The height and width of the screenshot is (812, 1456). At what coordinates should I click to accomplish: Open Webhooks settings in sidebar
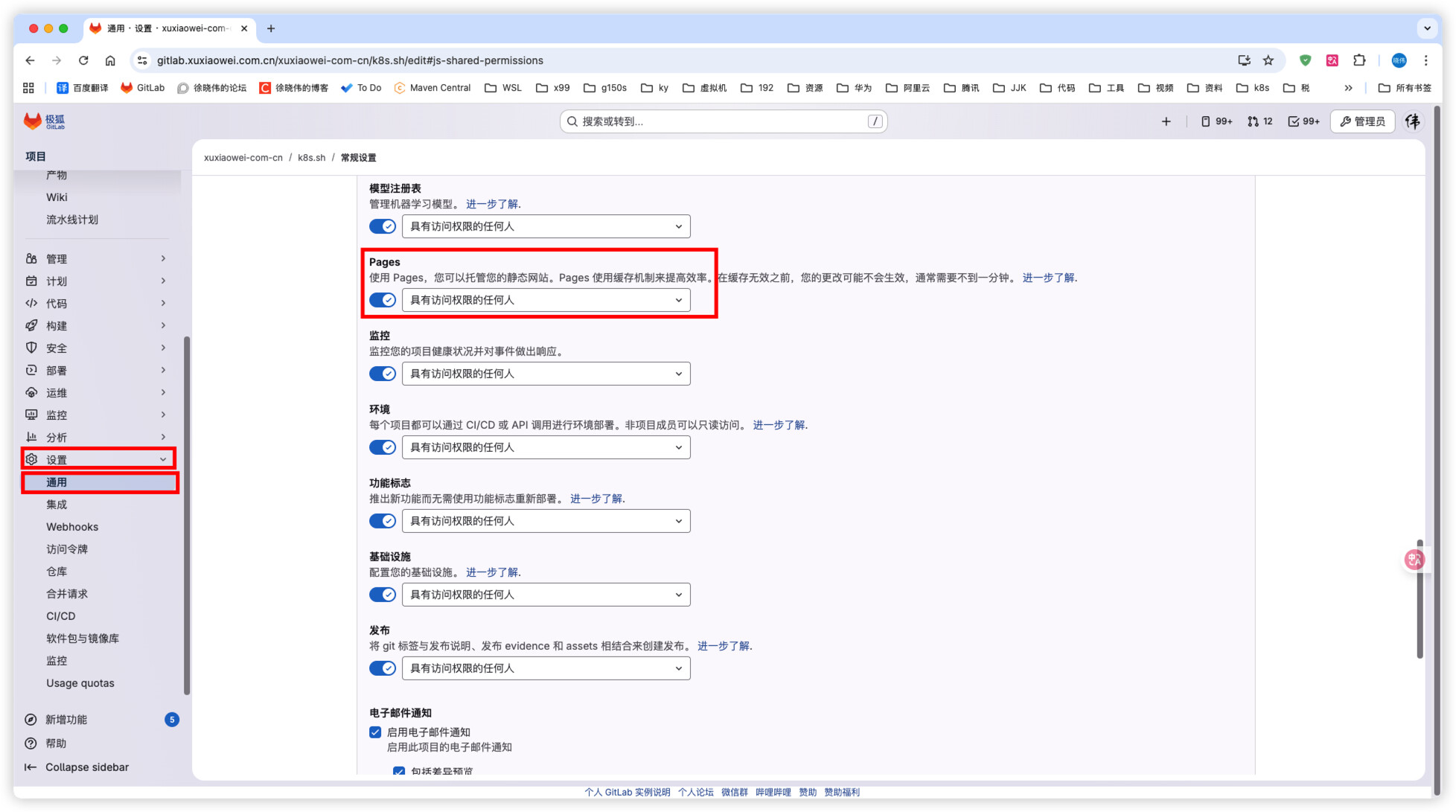coord(72,527)
